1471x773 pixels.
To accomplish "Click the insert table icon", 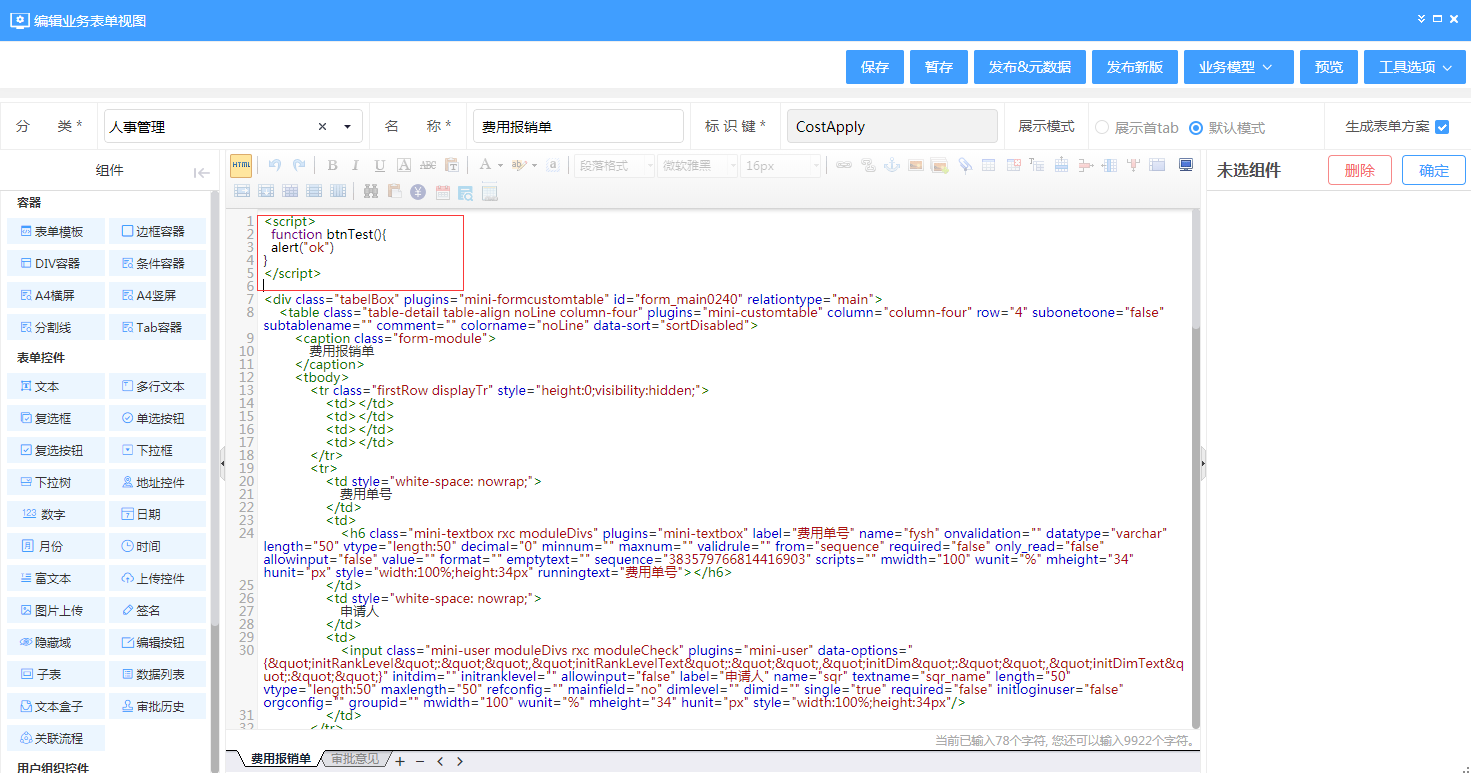I will coord(988,165).
